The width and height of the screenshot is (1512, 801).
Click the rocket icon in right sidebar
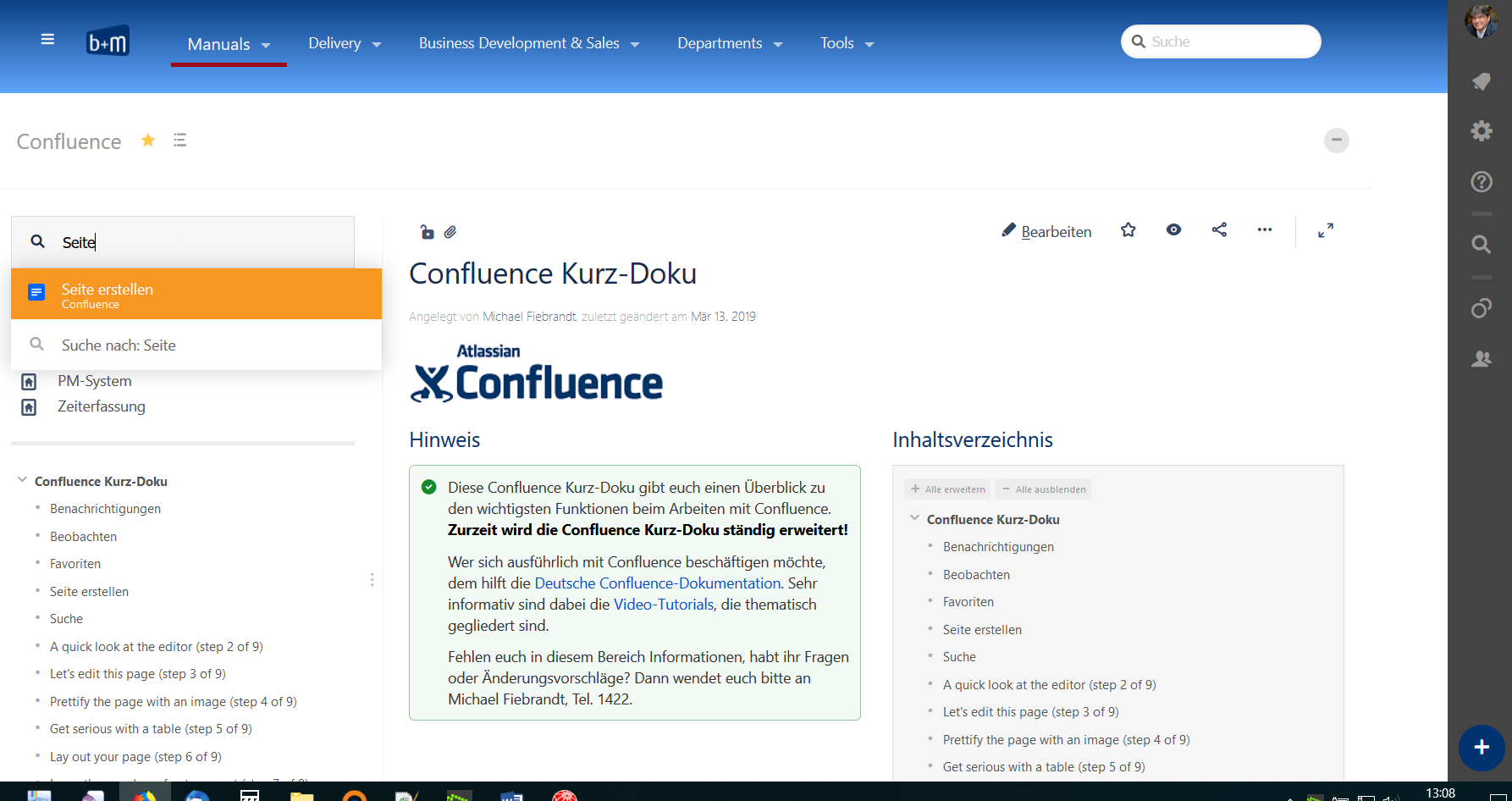(1482, 81)
